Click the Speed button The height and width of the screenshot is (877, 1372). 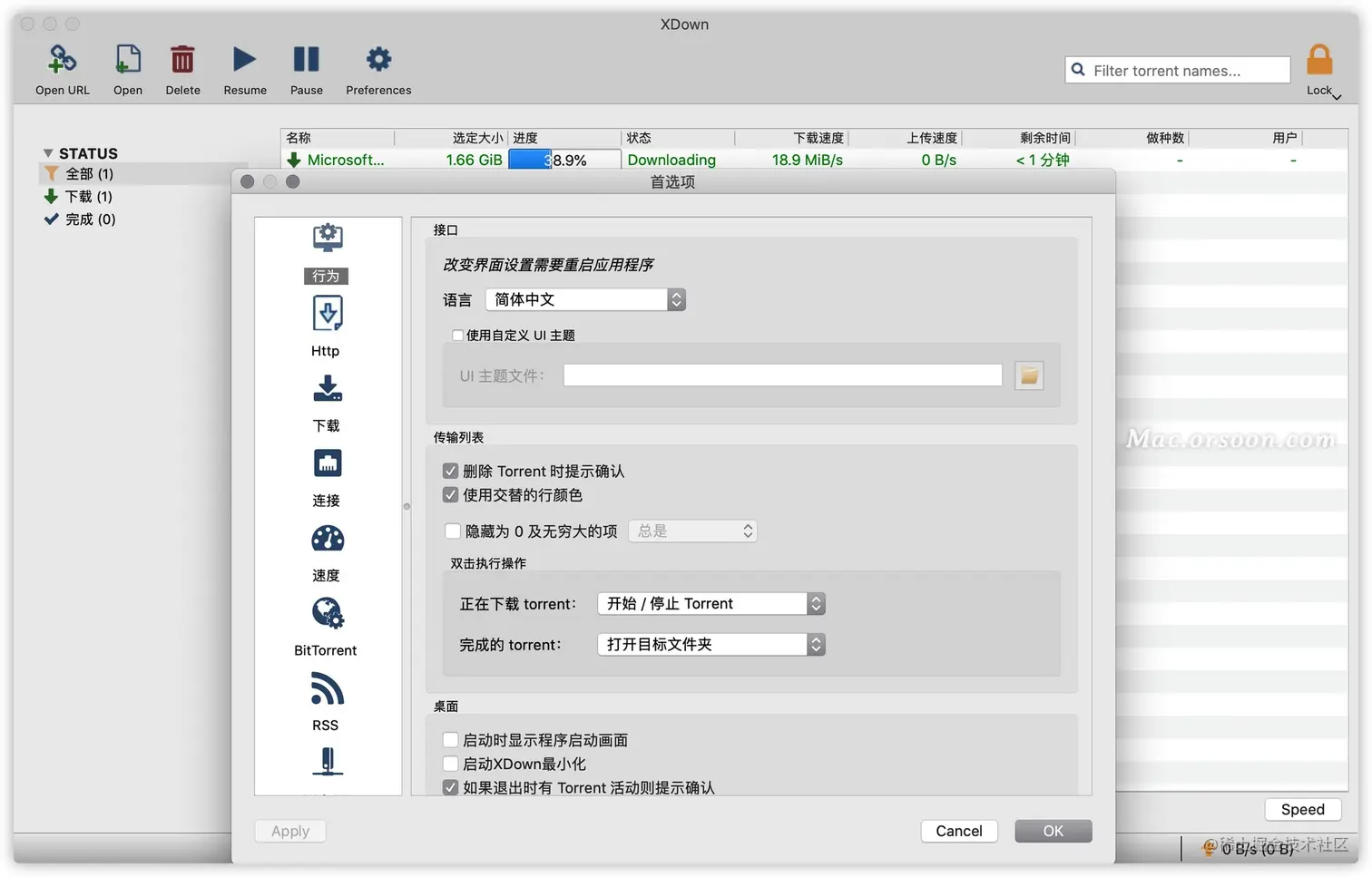(x=1302, y=809)
